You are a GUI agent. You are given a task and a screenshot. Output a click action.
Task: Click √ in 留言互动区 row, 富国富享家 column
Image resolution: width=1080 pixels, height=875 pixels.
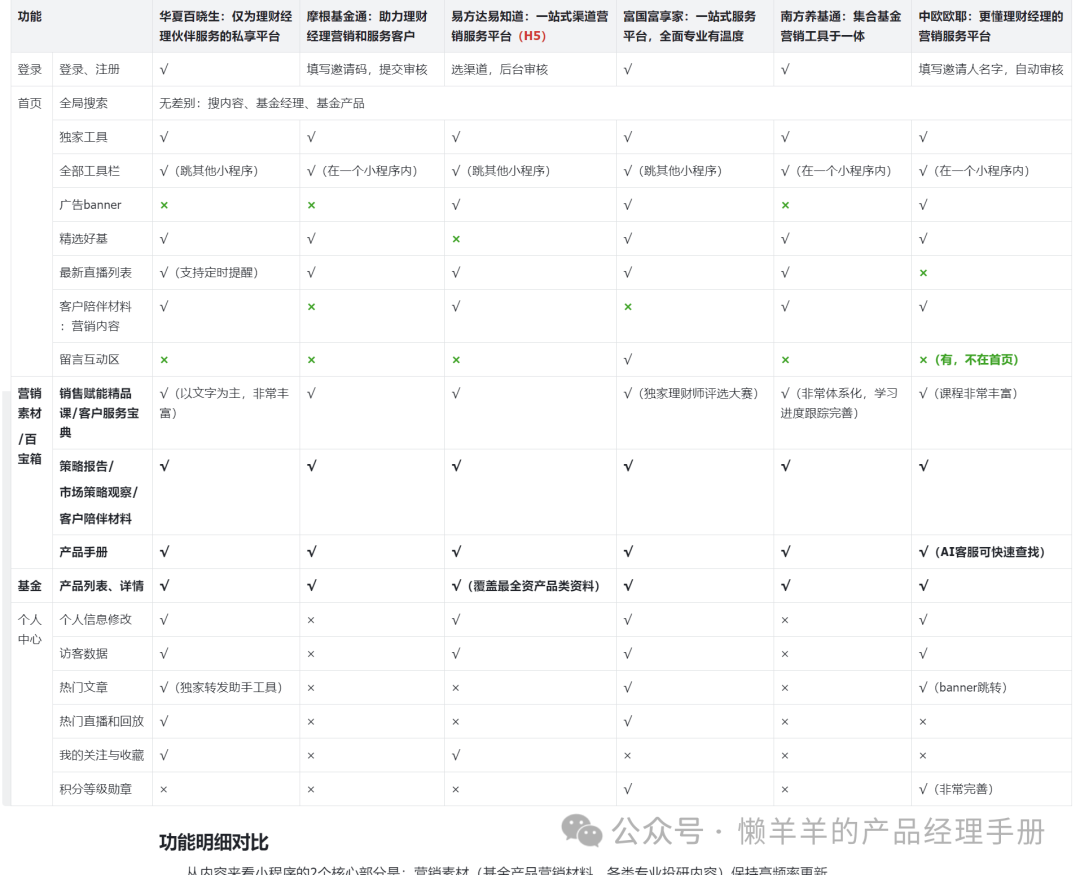[x=627, y=360]
